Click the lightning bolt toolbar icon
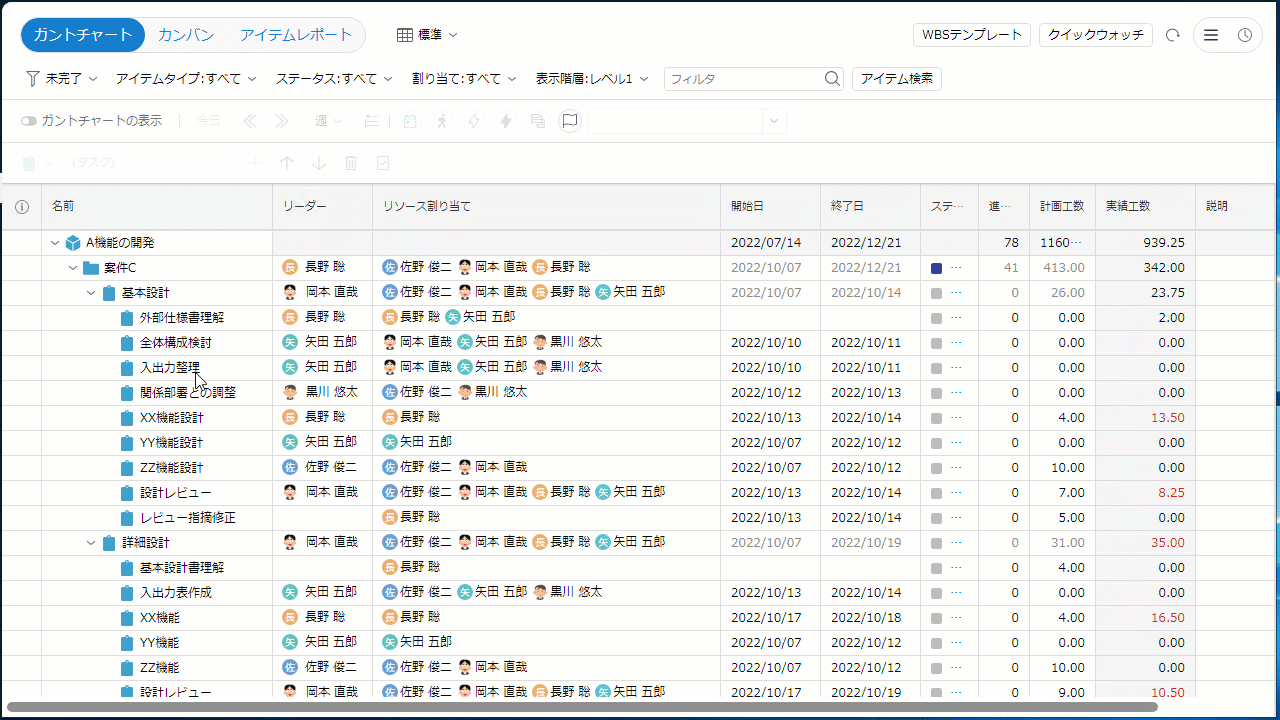 (506, 121)
